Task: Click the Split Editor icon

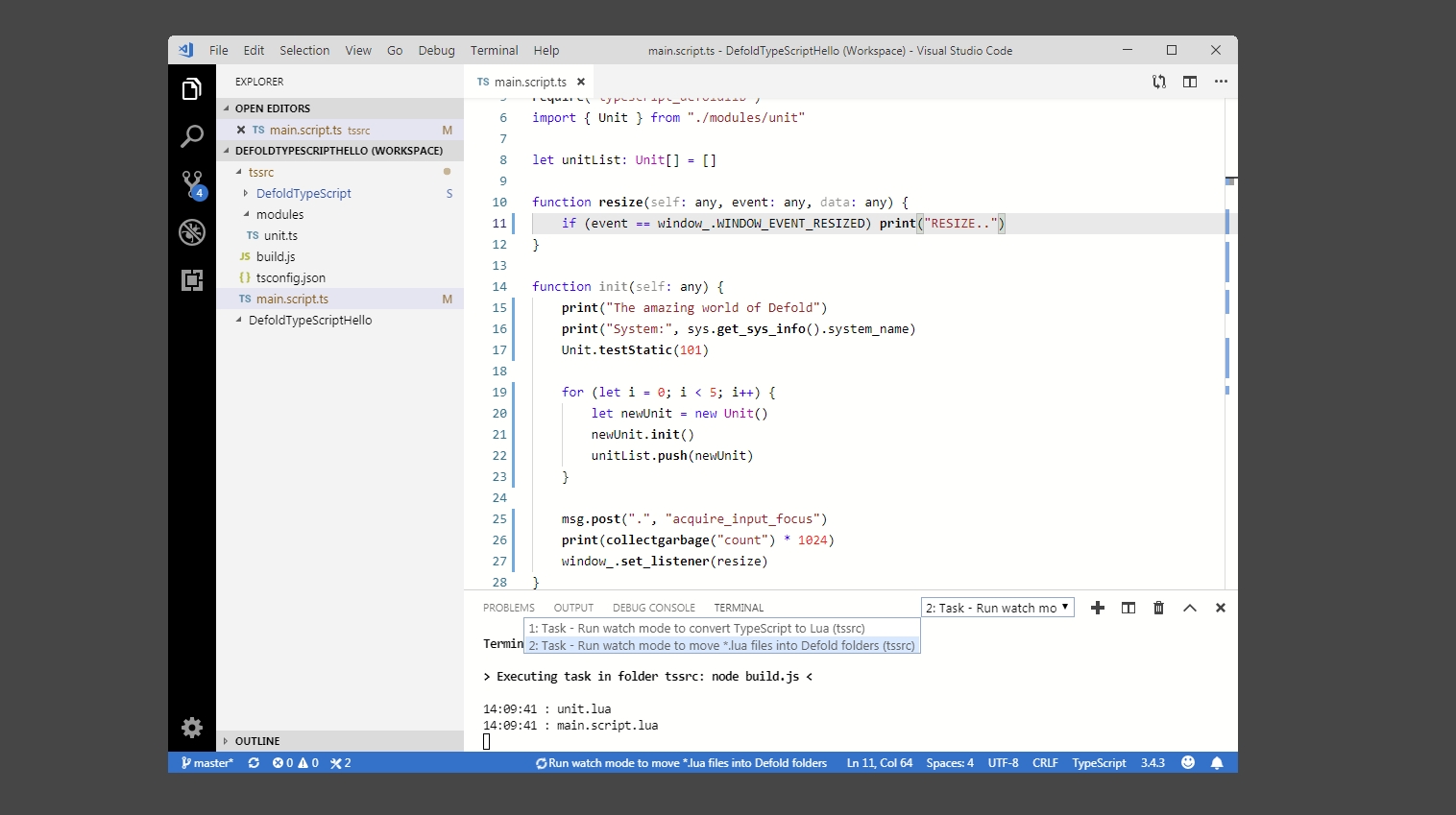Action: click(1190, 82)
